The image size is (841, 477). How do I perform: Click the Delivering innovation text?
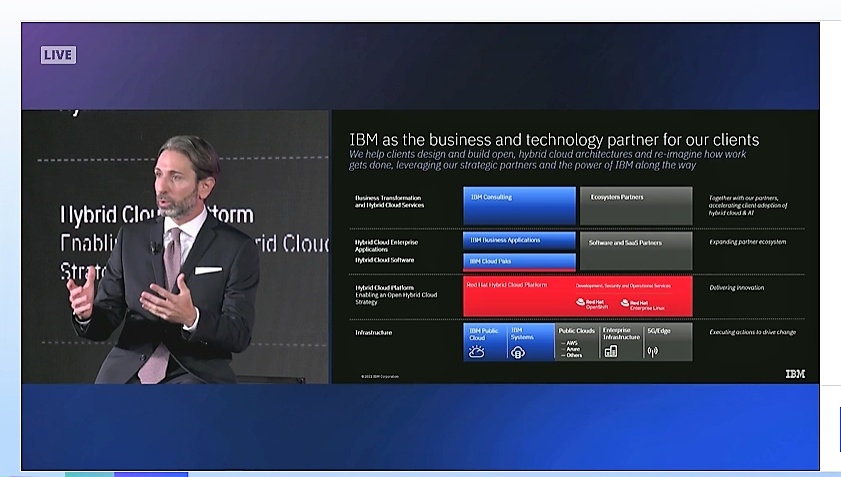[736, 288]
